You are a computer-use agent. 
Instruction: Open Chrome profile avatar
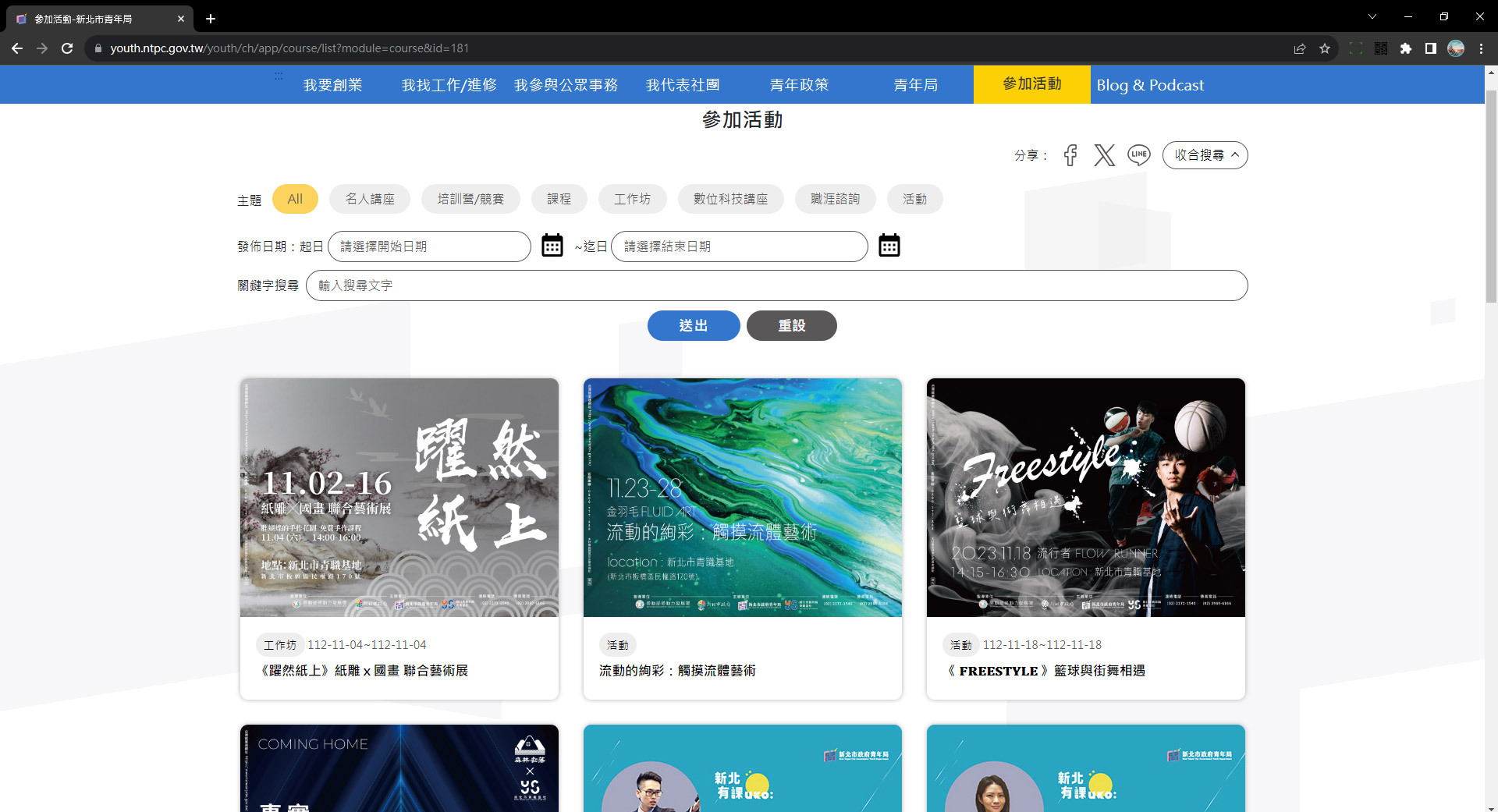coord(1456,48)
